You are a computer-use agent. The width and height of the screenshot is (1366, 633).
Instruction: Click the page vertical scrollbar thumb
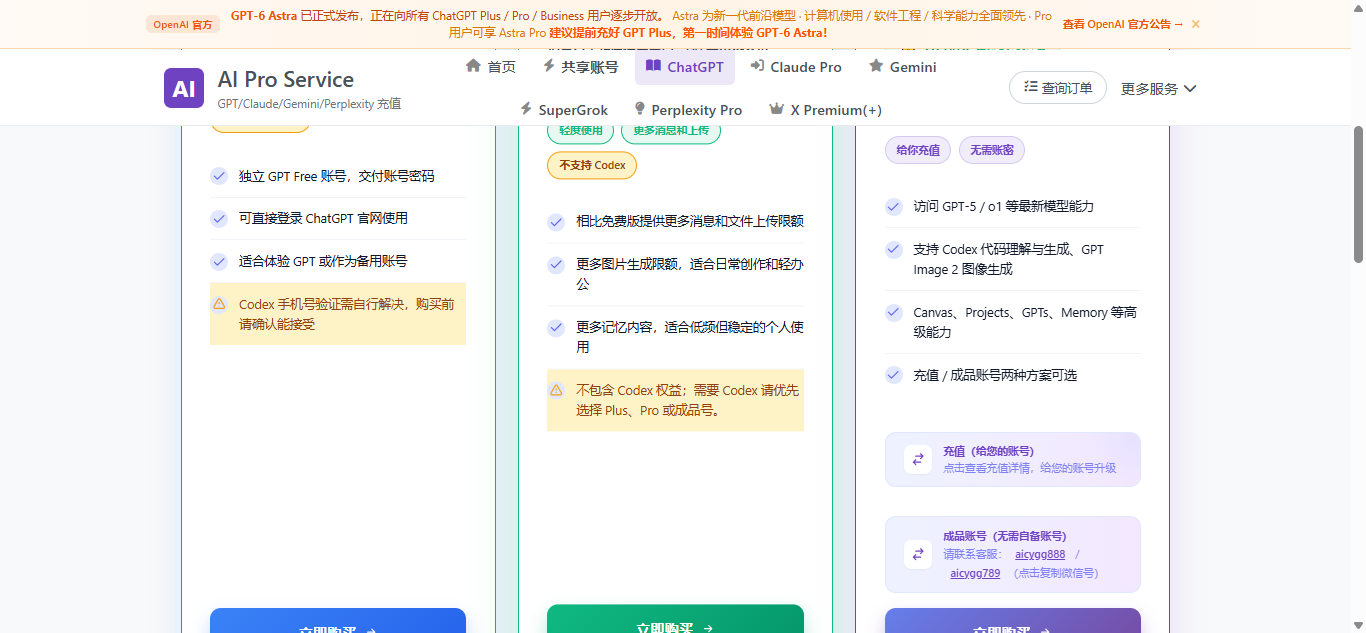1359,193
